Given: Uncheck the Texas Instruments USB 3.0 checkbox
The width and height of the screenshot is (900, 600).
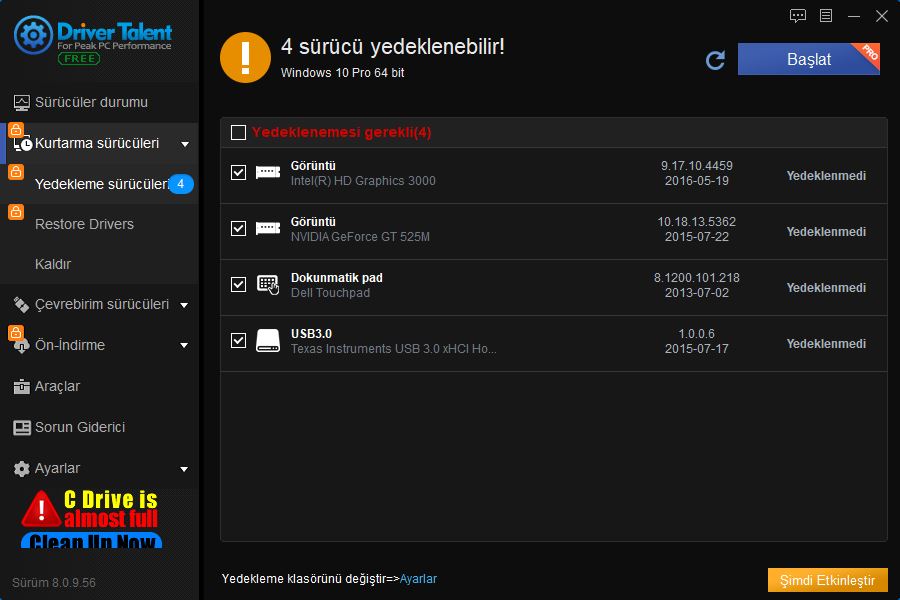Looking at the screenshot, I should coord(238,340).
